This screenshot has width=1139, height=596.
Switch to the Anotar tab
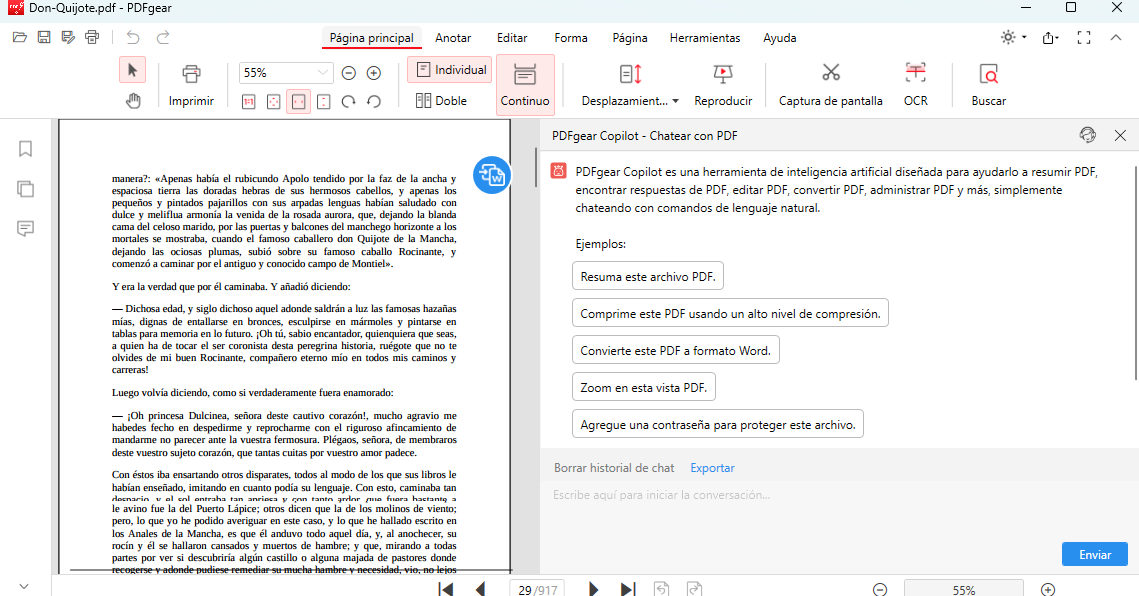(x=453, y=38)
